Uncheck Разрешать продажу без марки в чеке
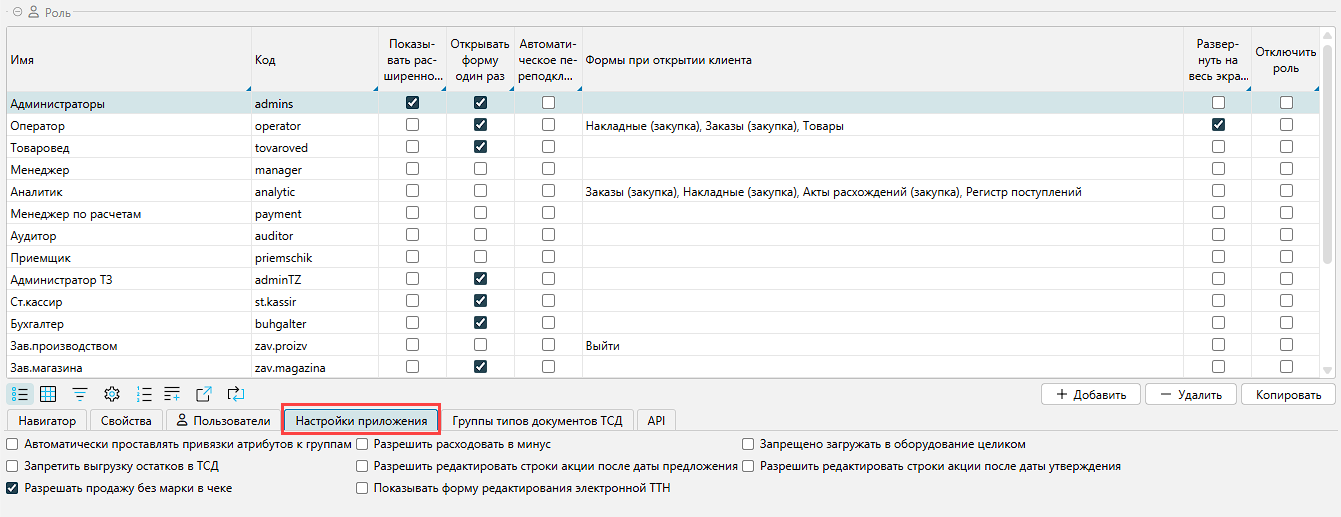Image resolution: width=1341 pixels, height=517 pixels. pos(13,488)
